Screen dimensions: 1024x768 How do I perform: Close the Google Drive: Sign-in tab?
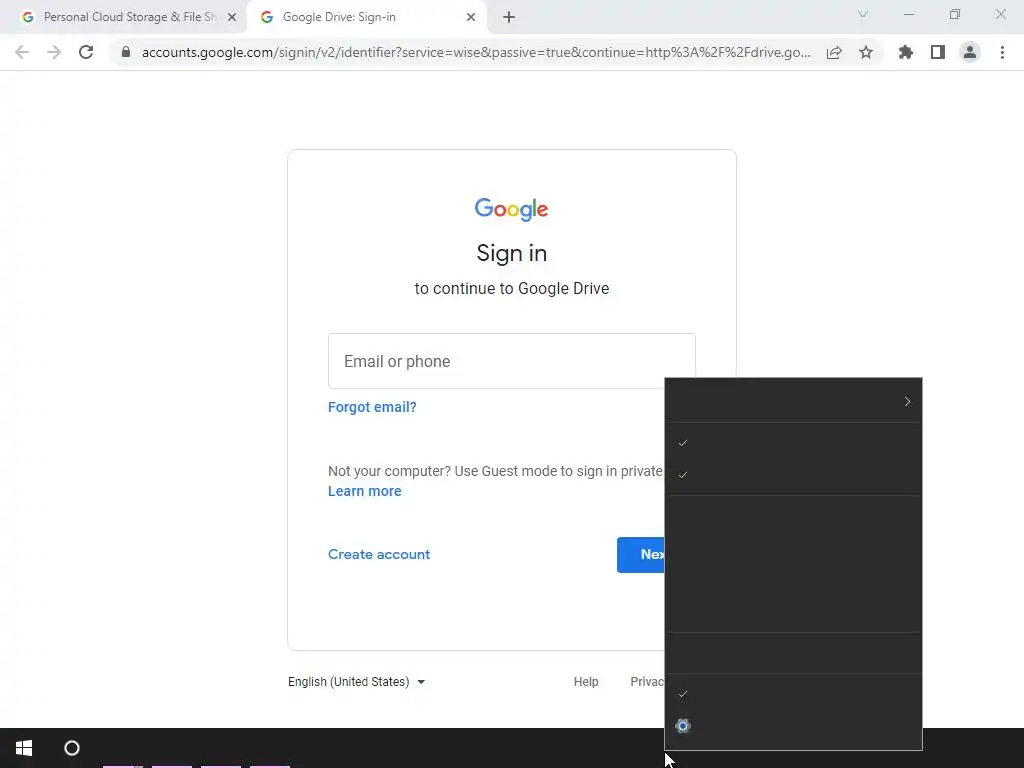tap(471, 18)
